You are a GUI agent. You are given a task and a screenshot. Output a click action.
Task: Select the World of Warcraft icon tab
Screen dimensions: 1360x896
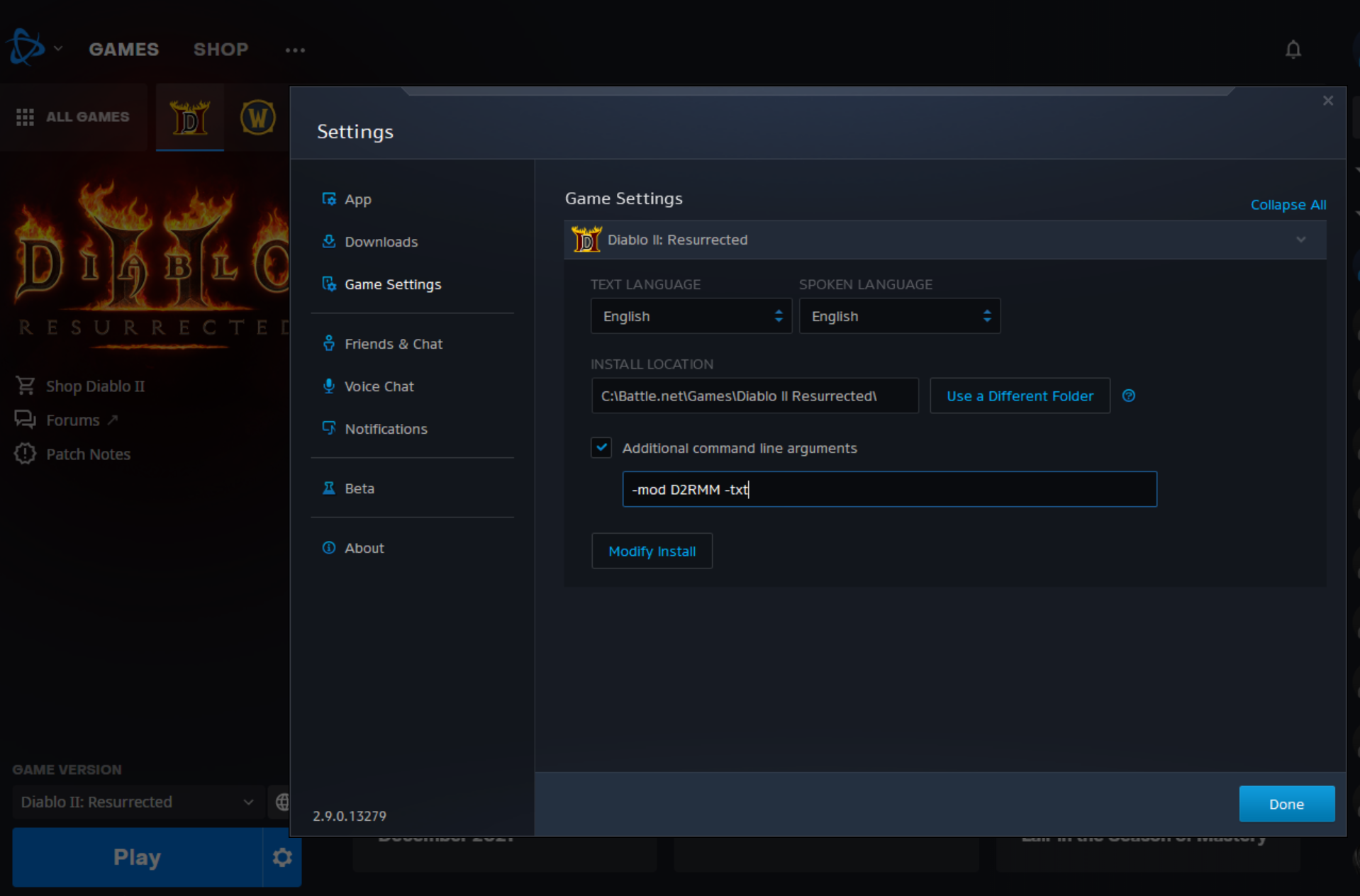tap(257, 117)
